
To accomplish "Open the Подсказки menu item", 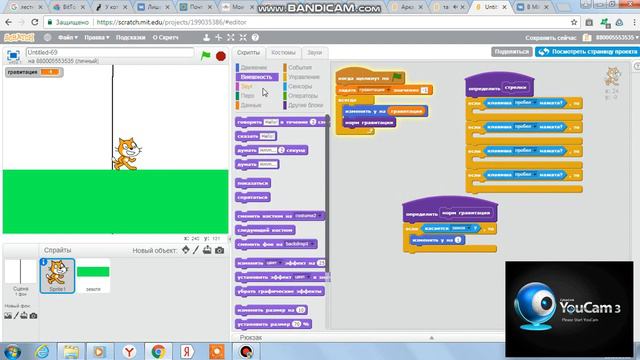I will pyautogui.click(x=131, y=38).
